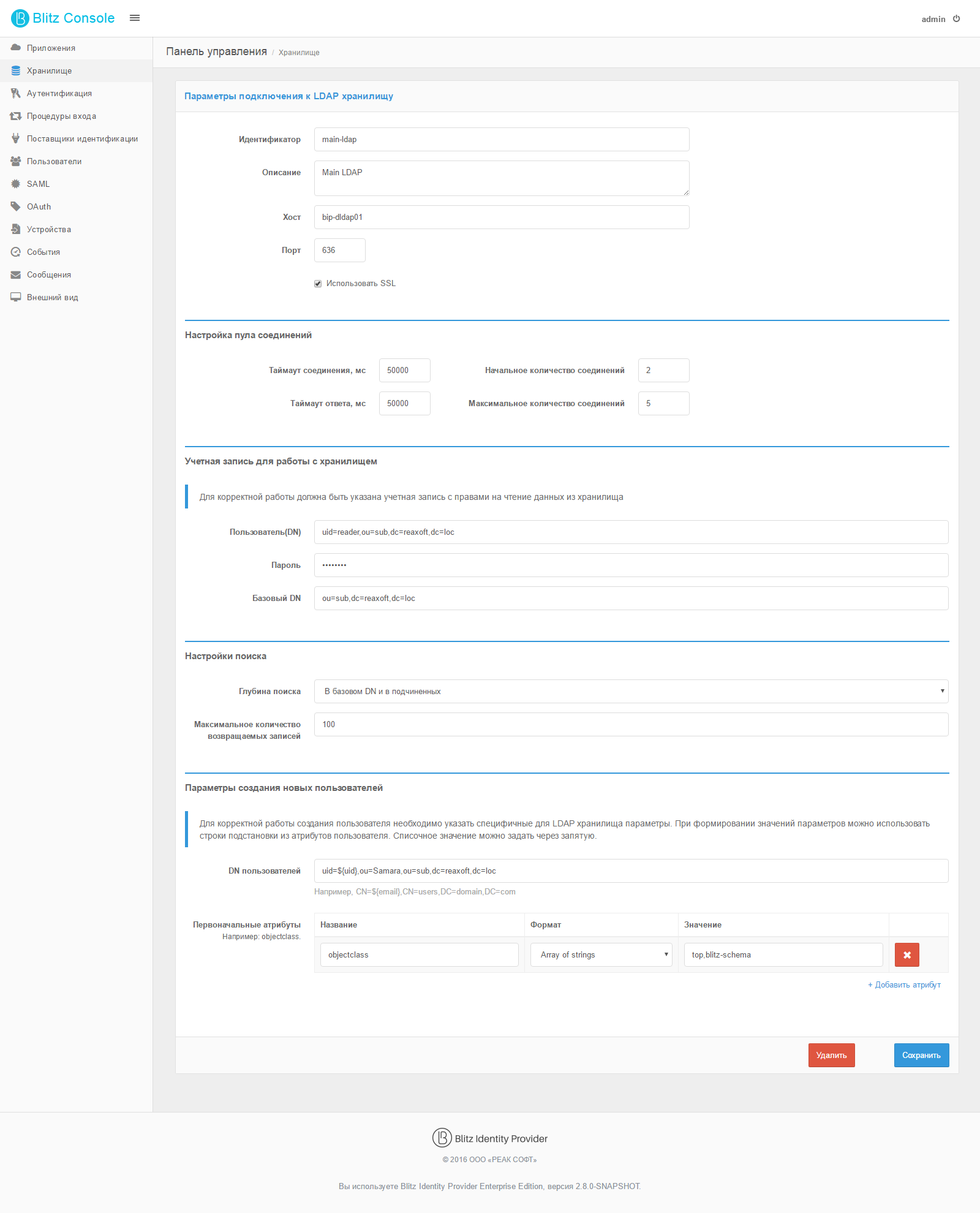This screenshot has height=1213, width=980.
Task: Click the Название column header
Action: [339, 924]
